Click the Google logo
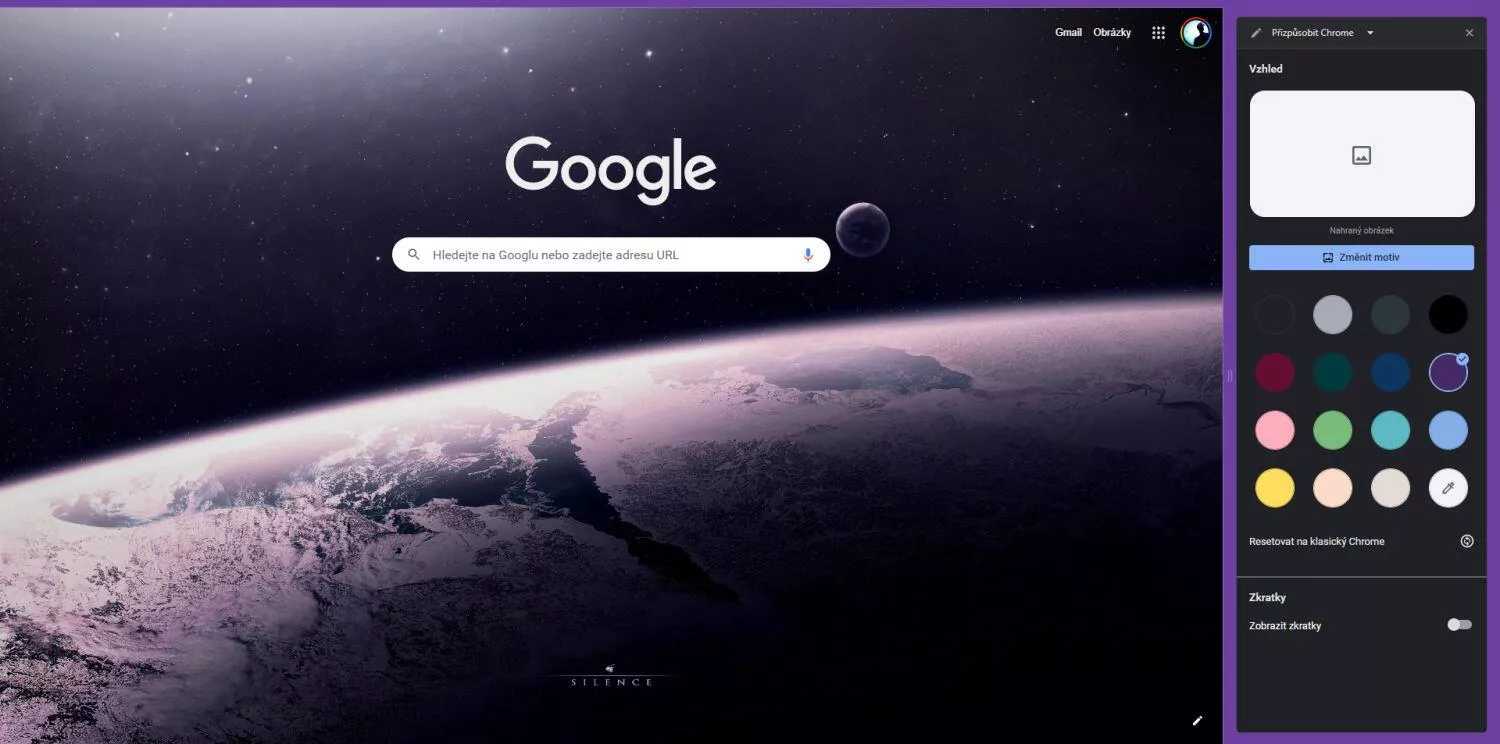 611,170
